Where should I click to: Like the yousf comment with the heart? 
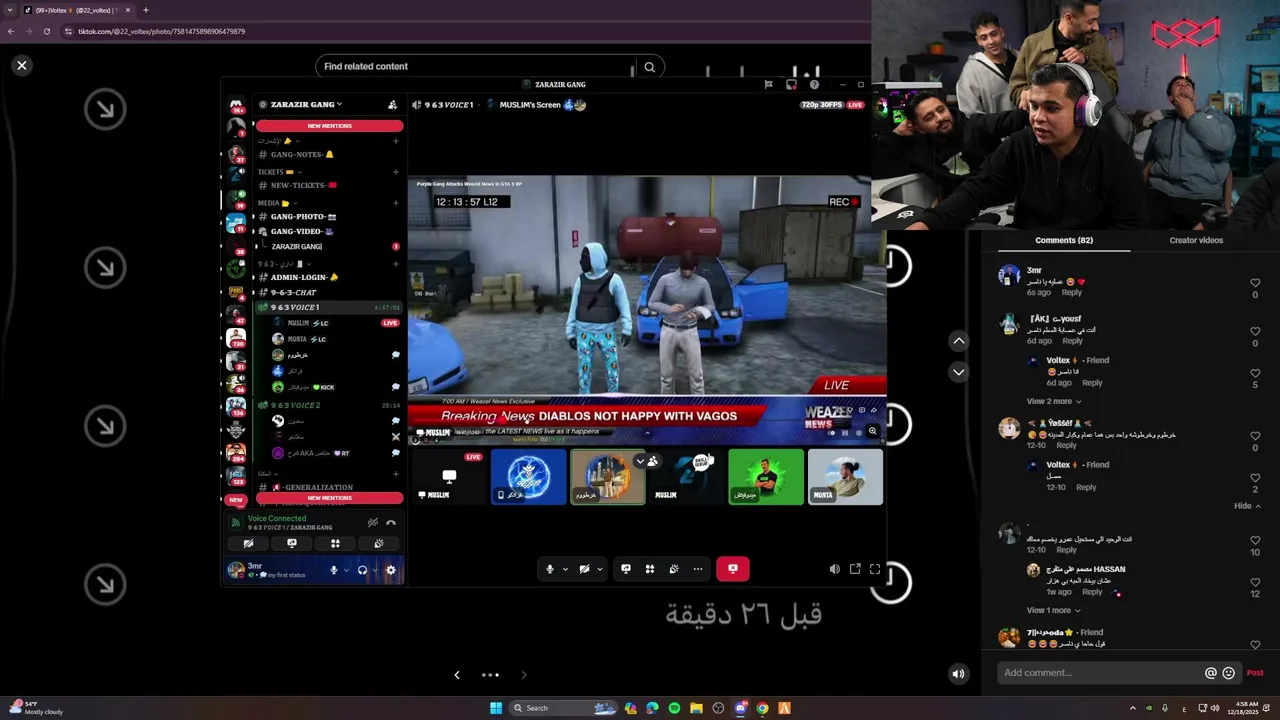(x=1255, y=331)
